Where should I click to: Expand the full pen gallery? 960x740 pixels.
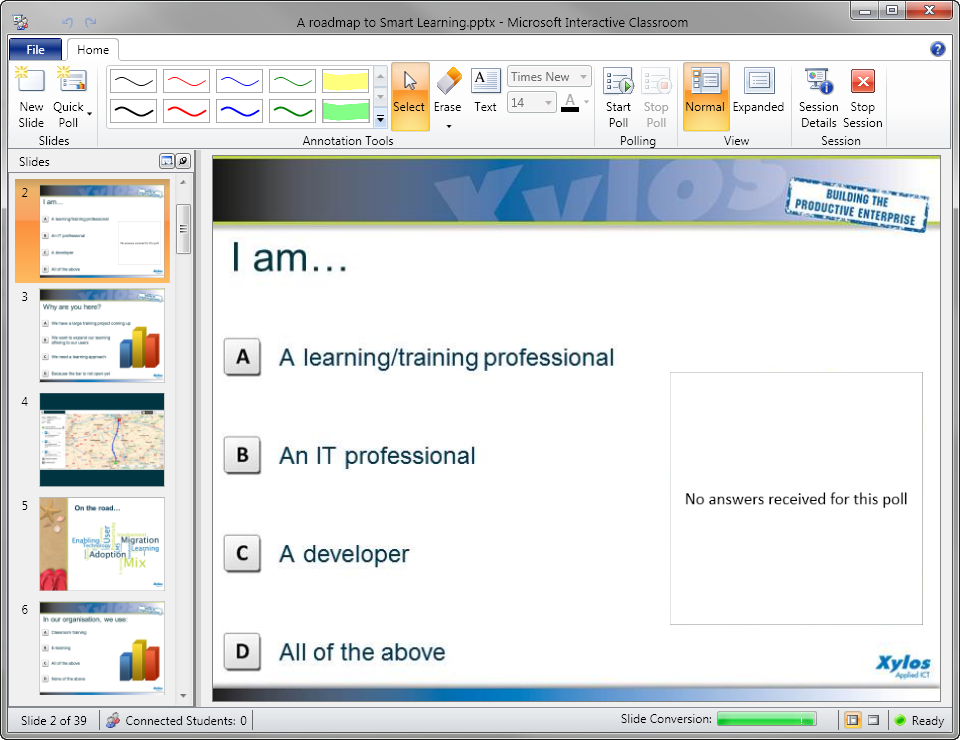(x=380, y=119)
